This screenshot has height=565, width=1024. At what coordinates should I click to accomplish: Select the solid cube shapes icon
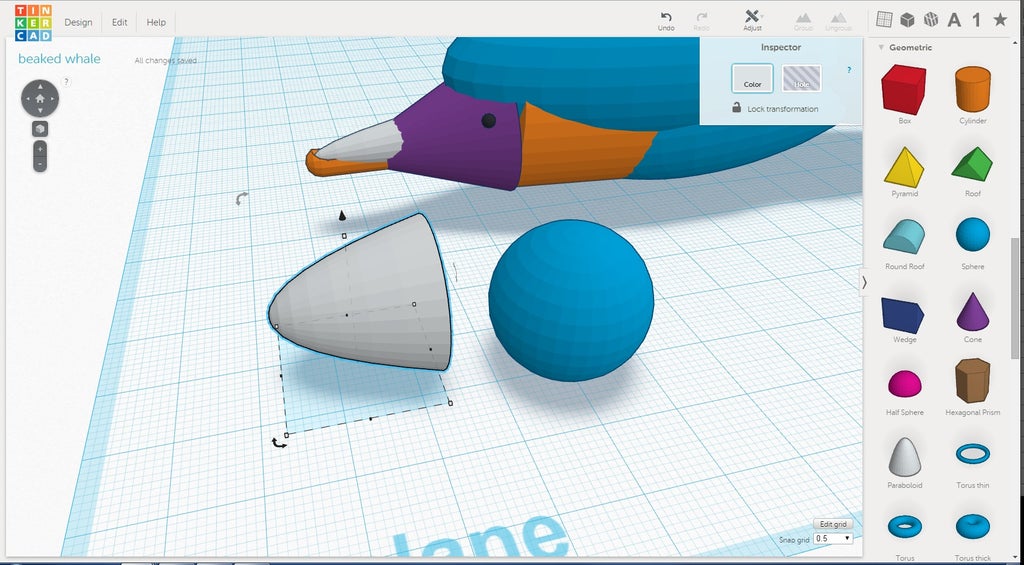[x=907, y=20]
